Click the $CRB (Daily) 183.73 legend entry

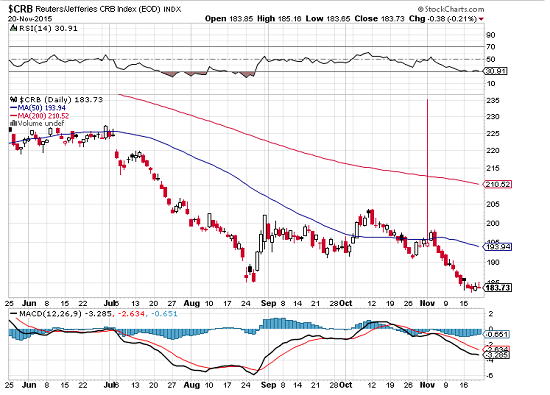61,100
